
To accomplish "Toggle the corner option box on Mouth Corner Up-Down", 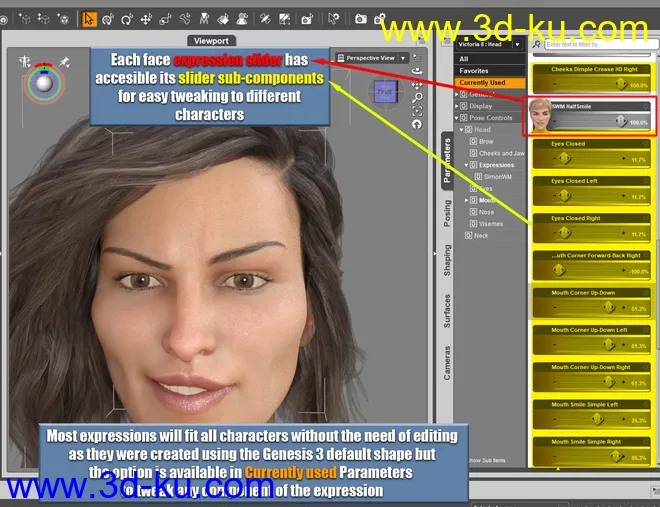I will pyautogui.click(x=645, y=293).
